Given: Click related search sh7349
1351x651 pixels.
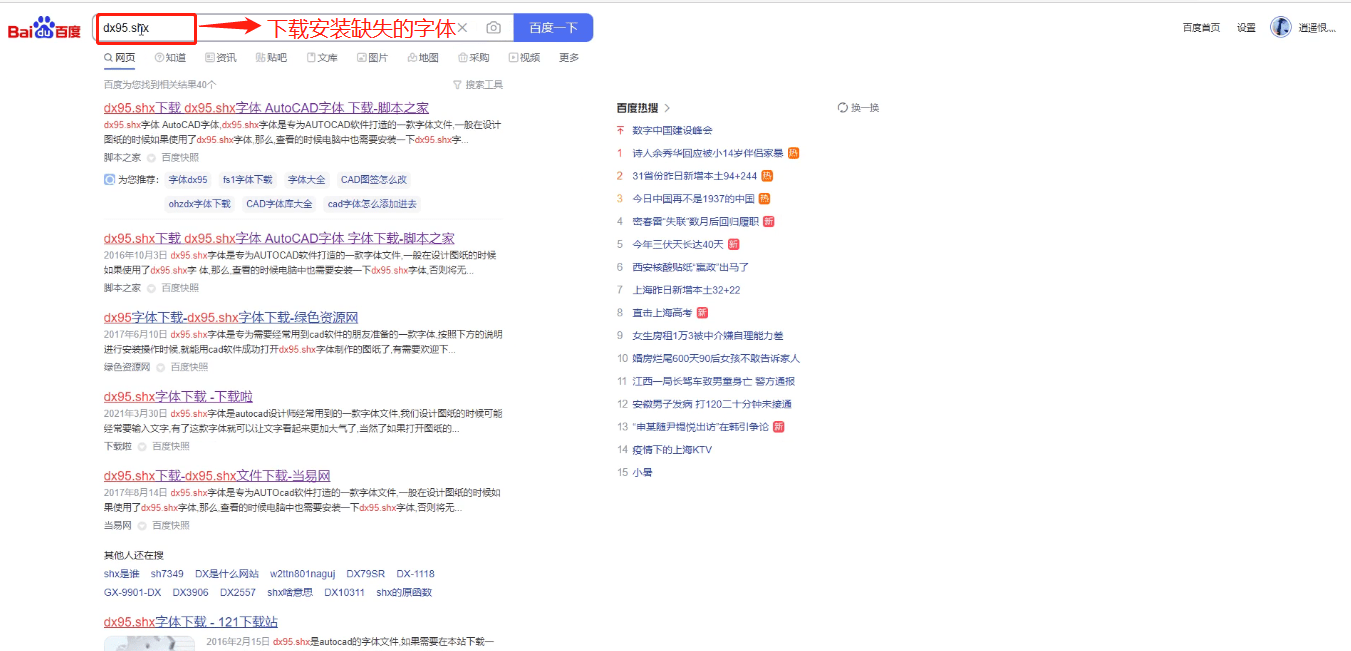Looking at the screenshot, I should (167, 574).
